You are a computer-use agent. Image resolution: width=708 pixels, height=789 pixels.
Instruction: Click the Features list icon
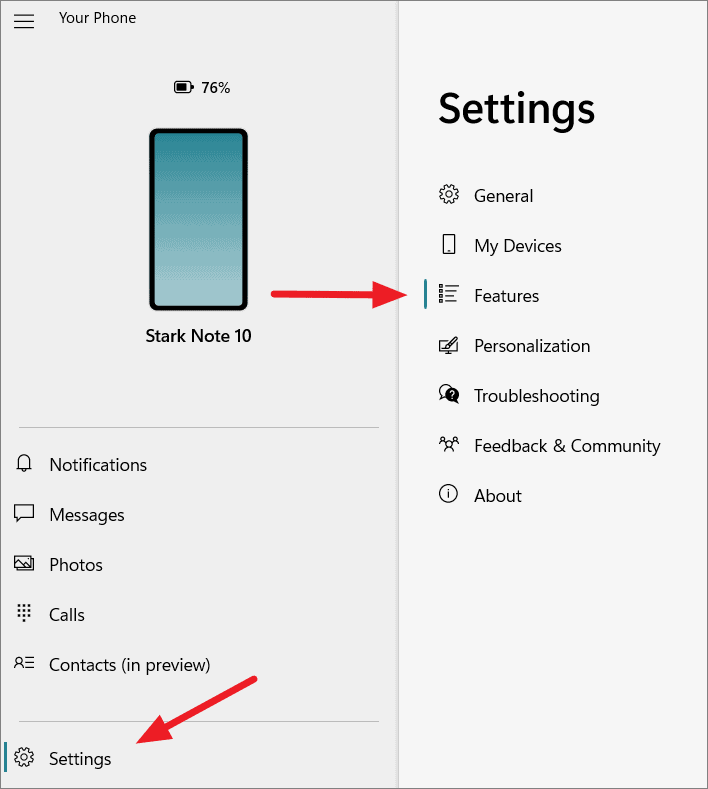tap(448, 294)
